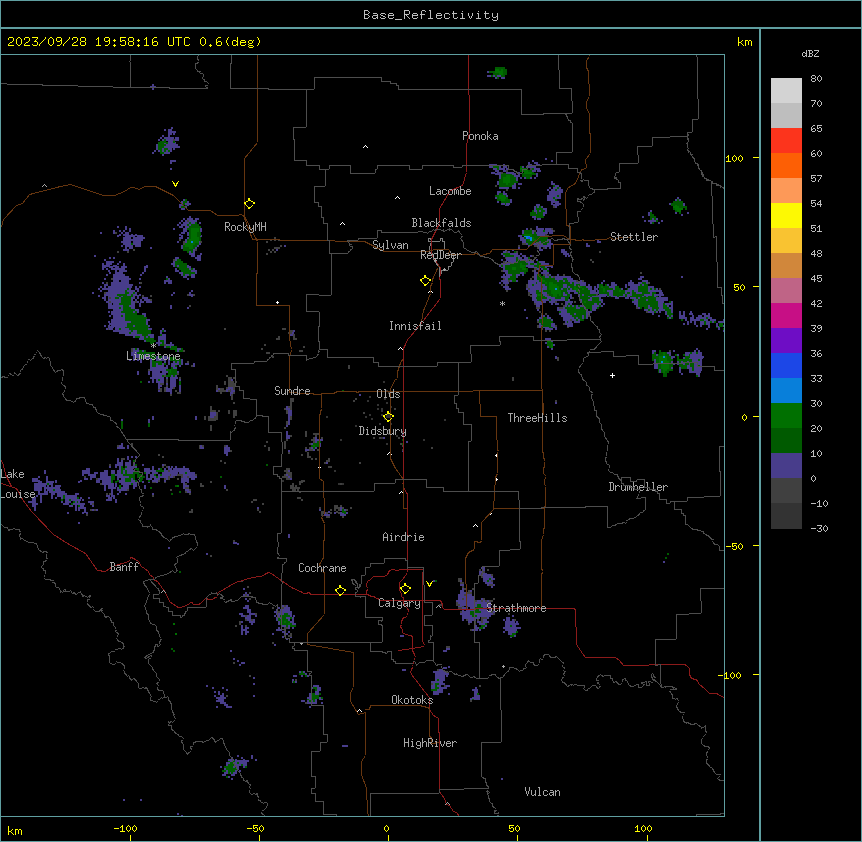Click the Innisfail label
This screenshot has height=842, width=862.
pyautogui.click(x=415, y=326)
